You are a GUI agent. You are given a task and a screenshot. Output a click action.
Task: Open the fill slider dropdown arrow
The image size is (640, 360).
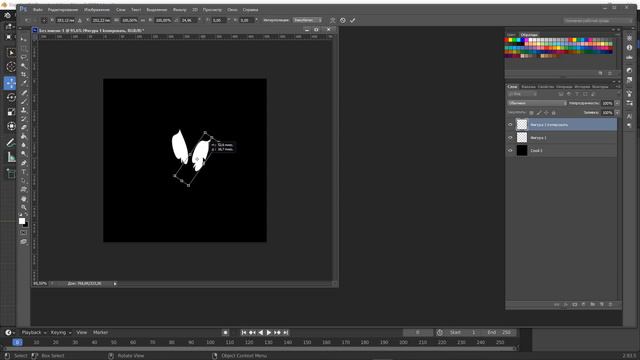click(617, 113)
